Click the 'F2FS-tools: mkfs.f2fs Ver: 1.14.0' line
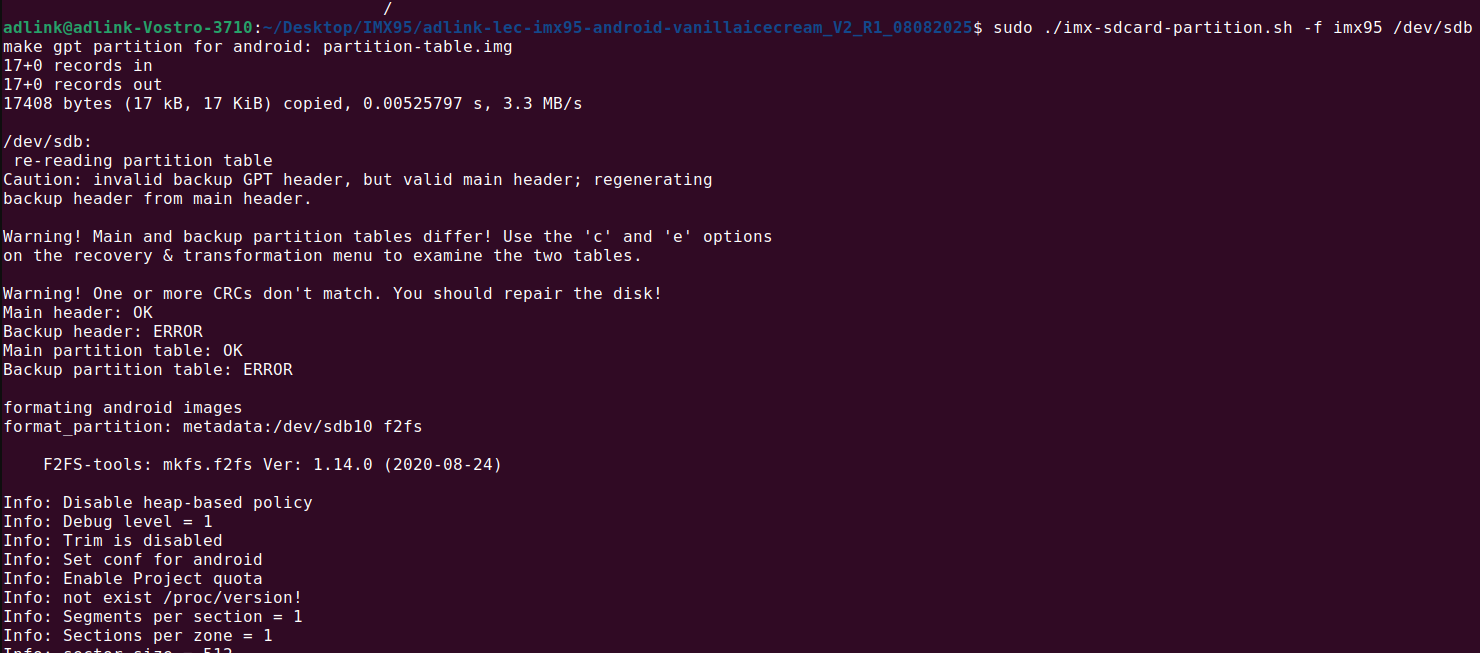 tap(273, 465)
